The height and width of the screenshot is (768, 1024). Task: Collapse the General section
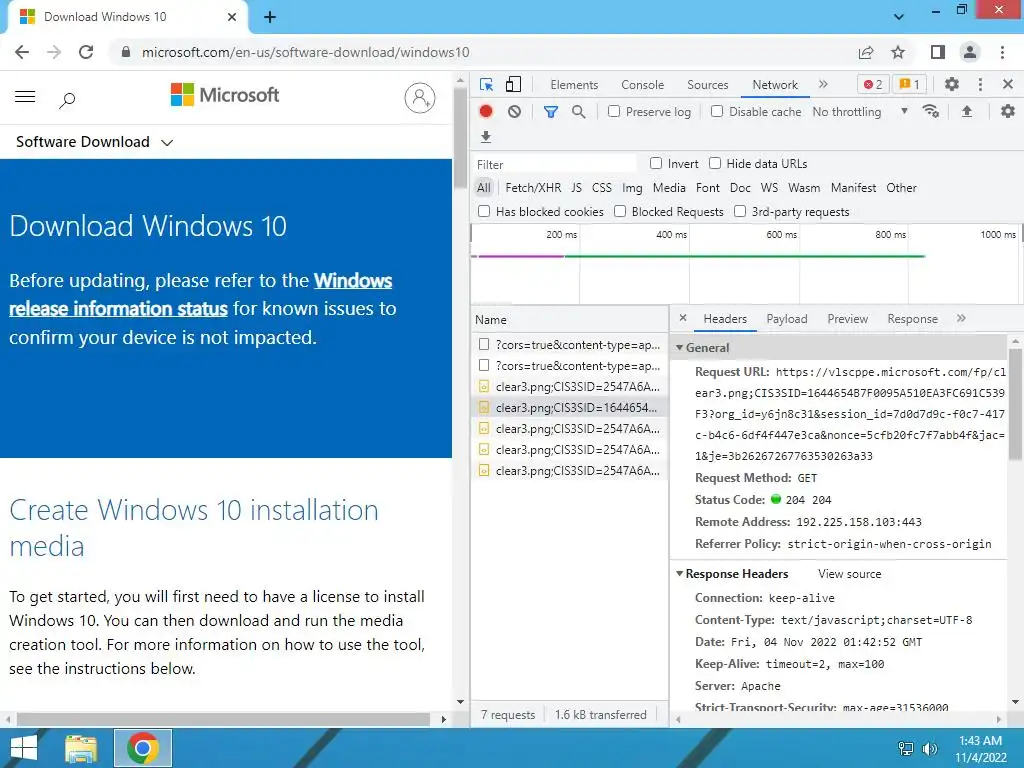point(680,347)
